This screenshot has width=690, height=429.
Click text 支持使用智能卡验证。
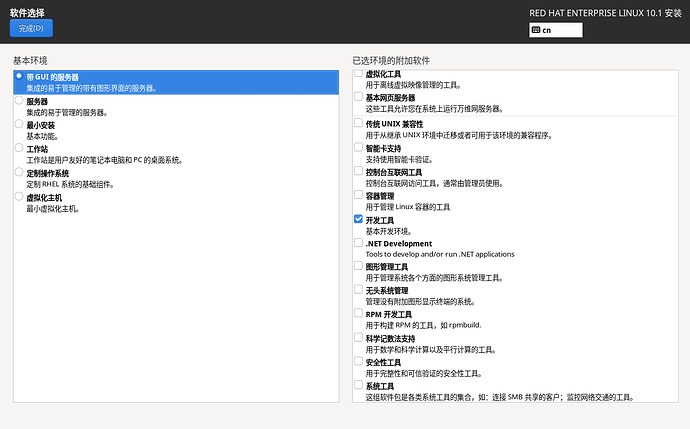click(400, 159)
